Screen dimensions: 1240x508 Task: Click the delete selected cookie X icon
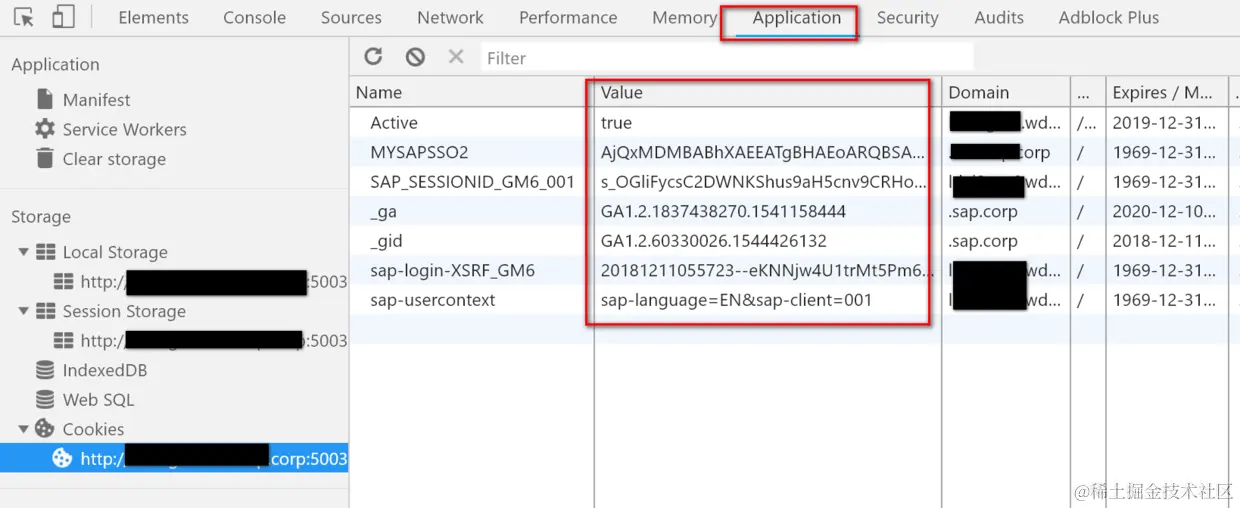point(456,57)
